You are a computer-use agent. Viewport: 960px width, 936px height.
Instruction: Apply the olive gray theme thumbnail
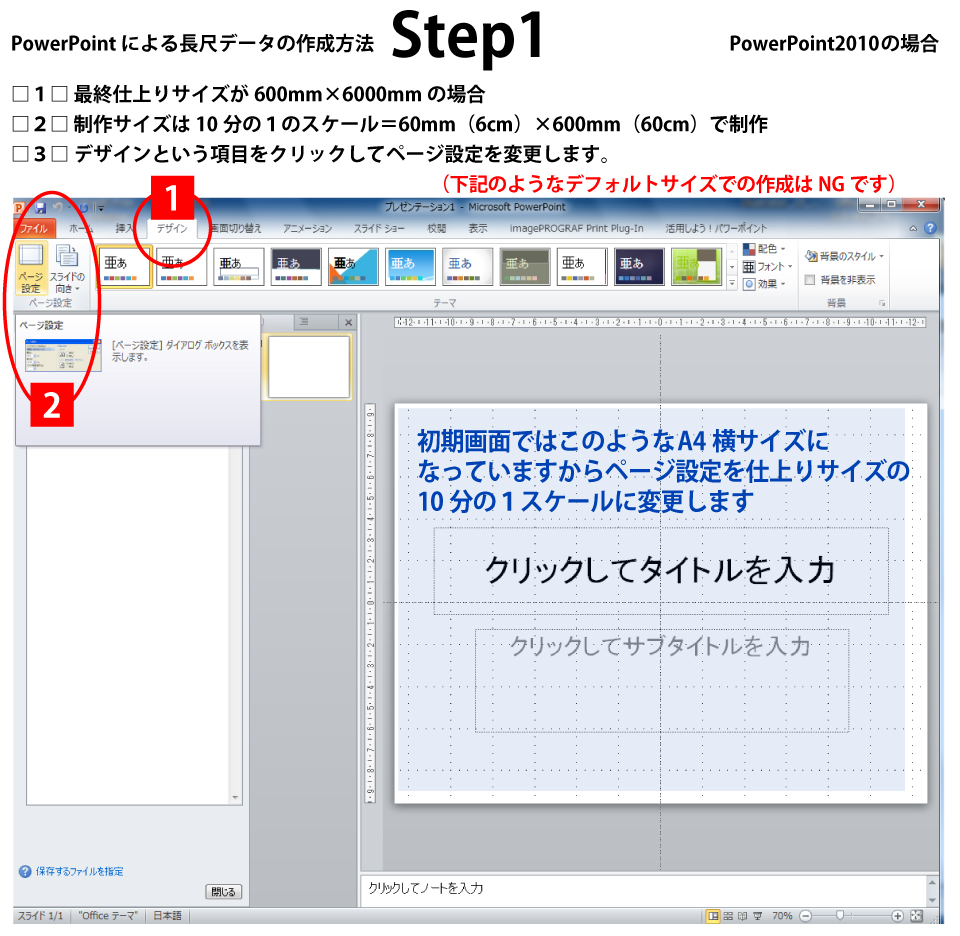525,267
